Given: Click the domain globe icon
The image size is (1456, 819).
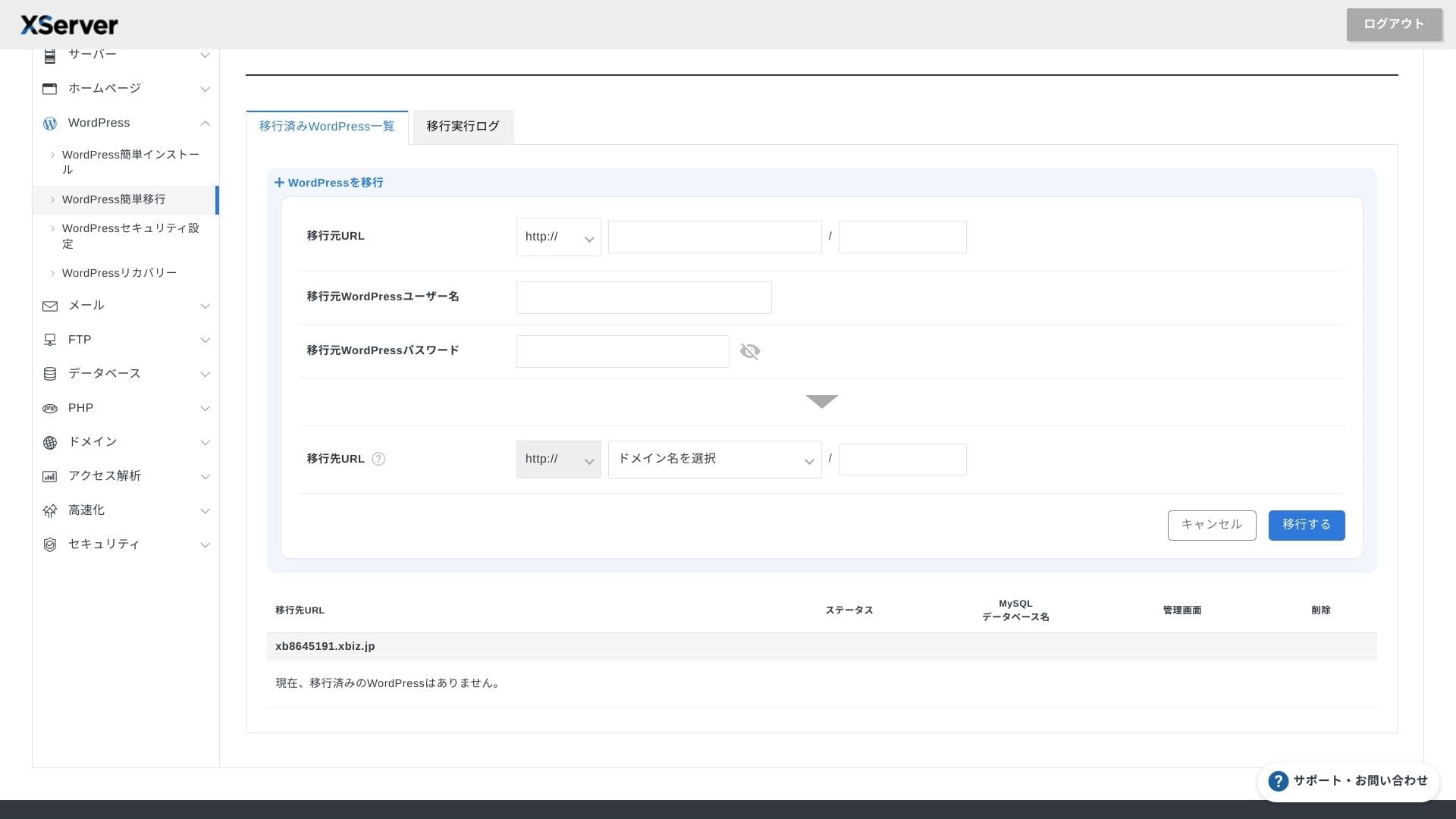Looking at the screenshot, I should [x=50, y=442].
